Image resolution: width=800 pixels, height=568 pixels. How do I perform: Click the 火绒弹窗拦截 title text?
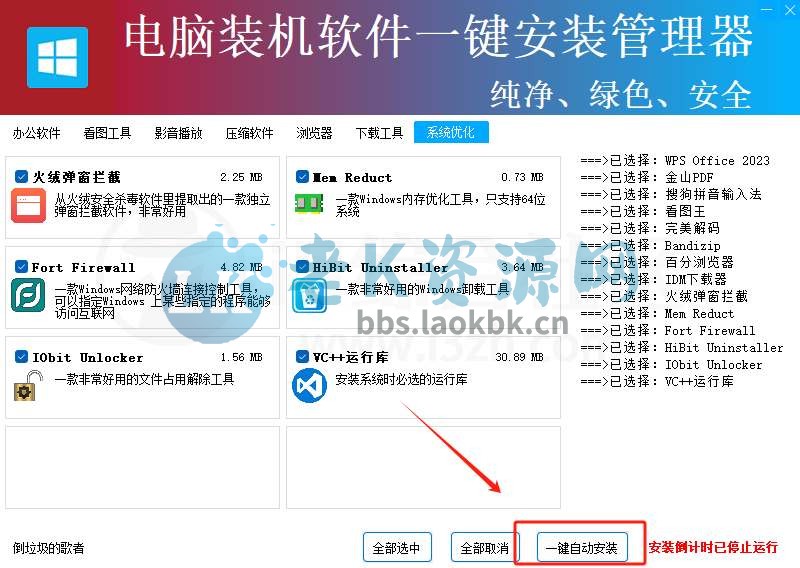[x=76, y=177]
